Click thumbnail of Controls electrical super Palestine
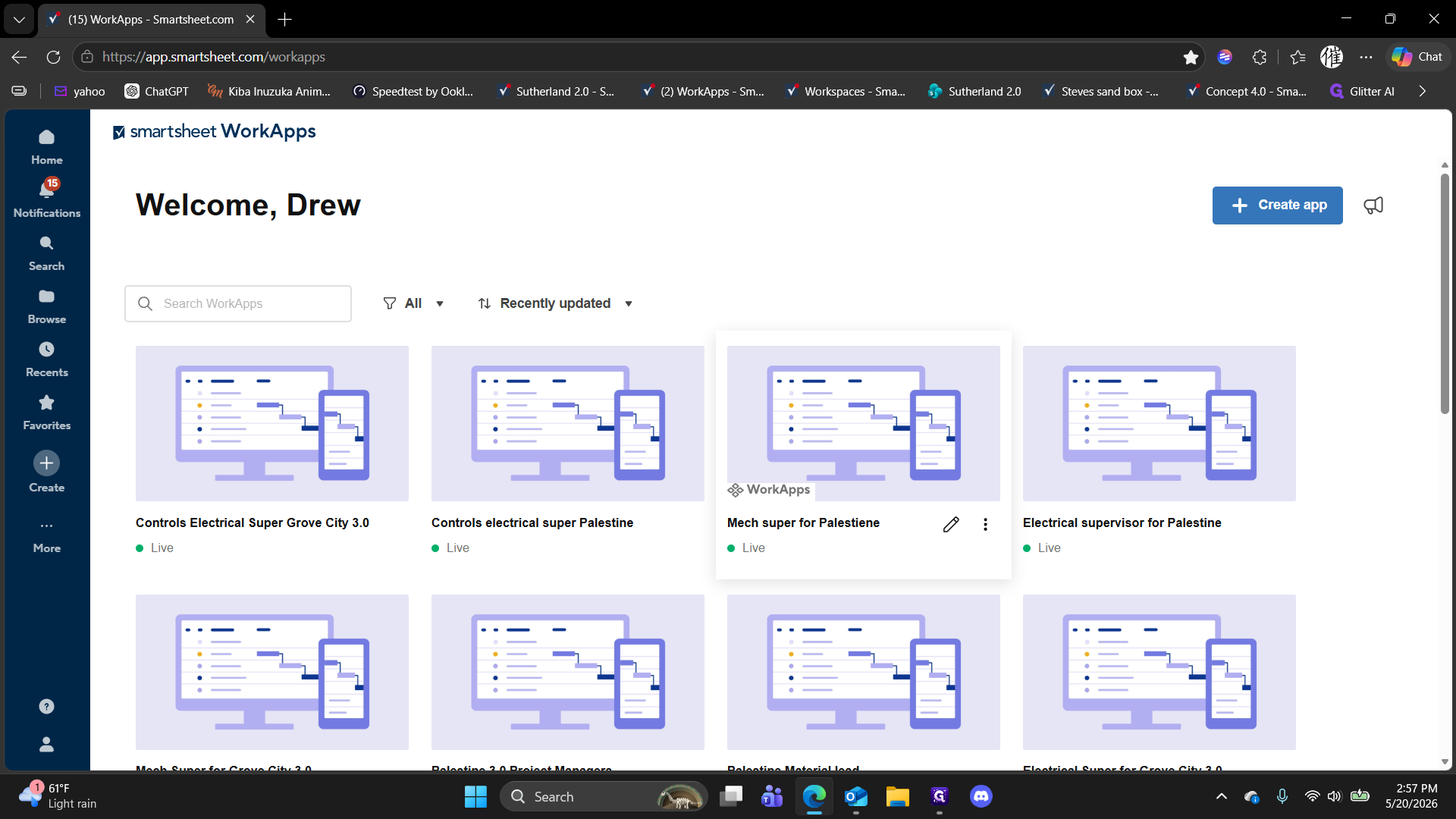 pyautogui.click(x=568, y=423)
